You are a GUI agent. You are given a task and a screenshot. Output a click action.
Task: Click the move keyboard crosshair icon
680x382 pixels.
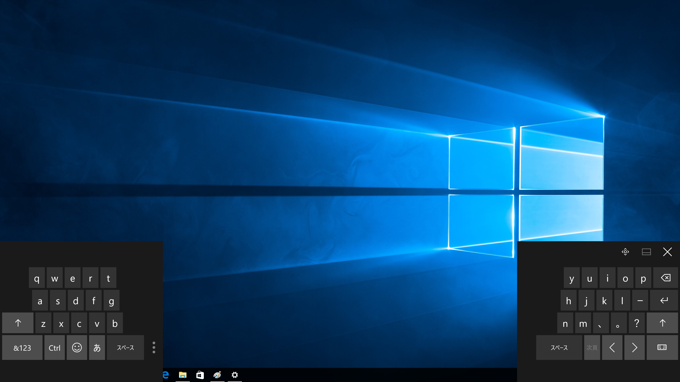[x=625, y=252]
